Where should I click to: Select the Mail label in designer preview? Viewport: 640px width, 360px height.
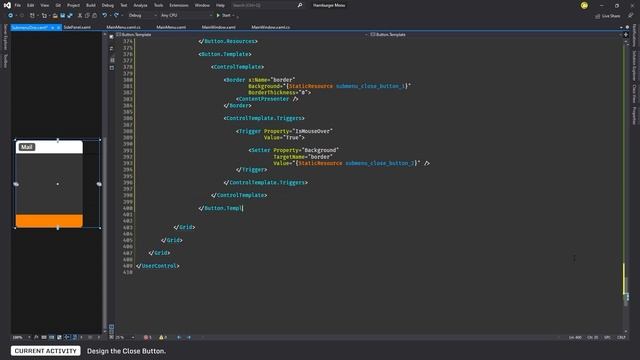click(x=27, y=147)
